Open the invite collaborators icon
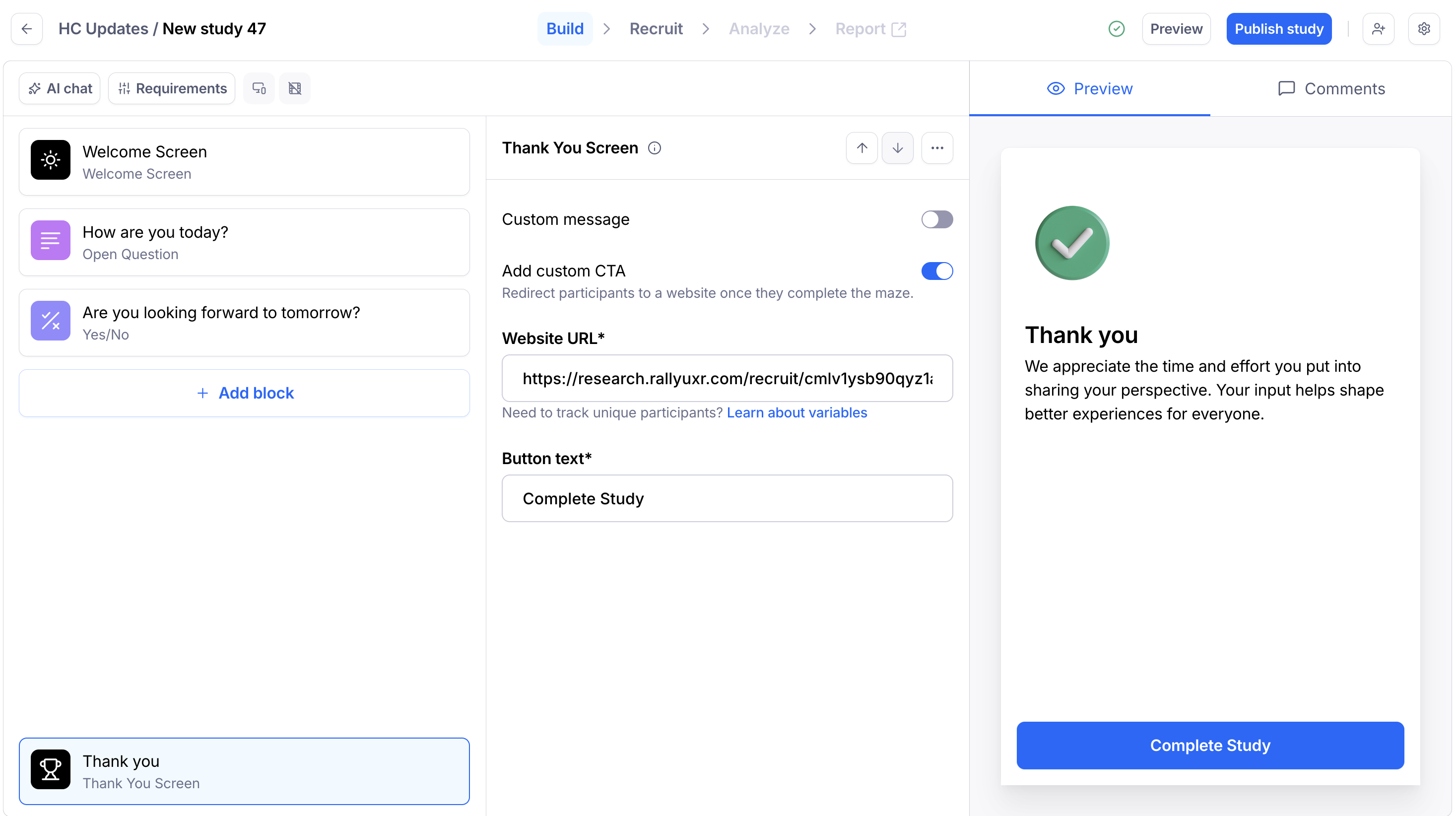This screenshot has height=816, width=1456. tap(1378, 29)
